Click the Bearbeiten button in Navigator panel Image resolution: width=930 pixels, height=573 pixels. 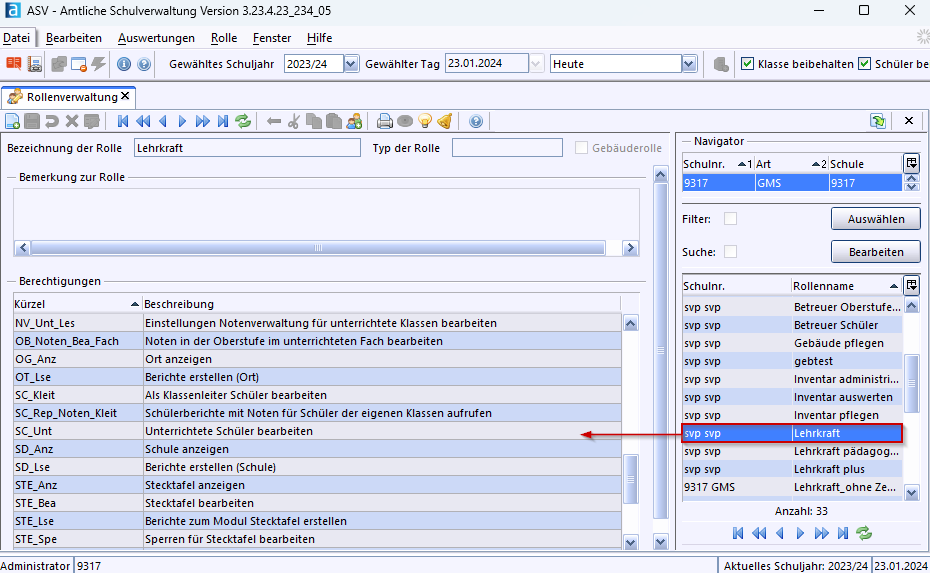click(x=875, y=252)
